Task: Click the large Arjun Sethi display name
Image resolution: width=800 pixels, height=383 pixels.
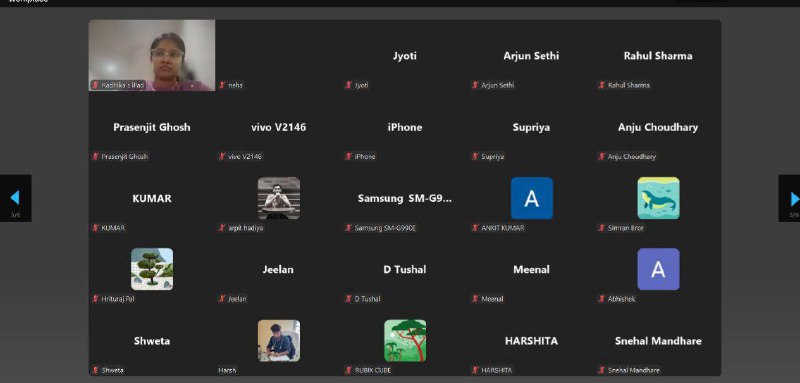Action: pyautogui.click(x=531, y=56)
